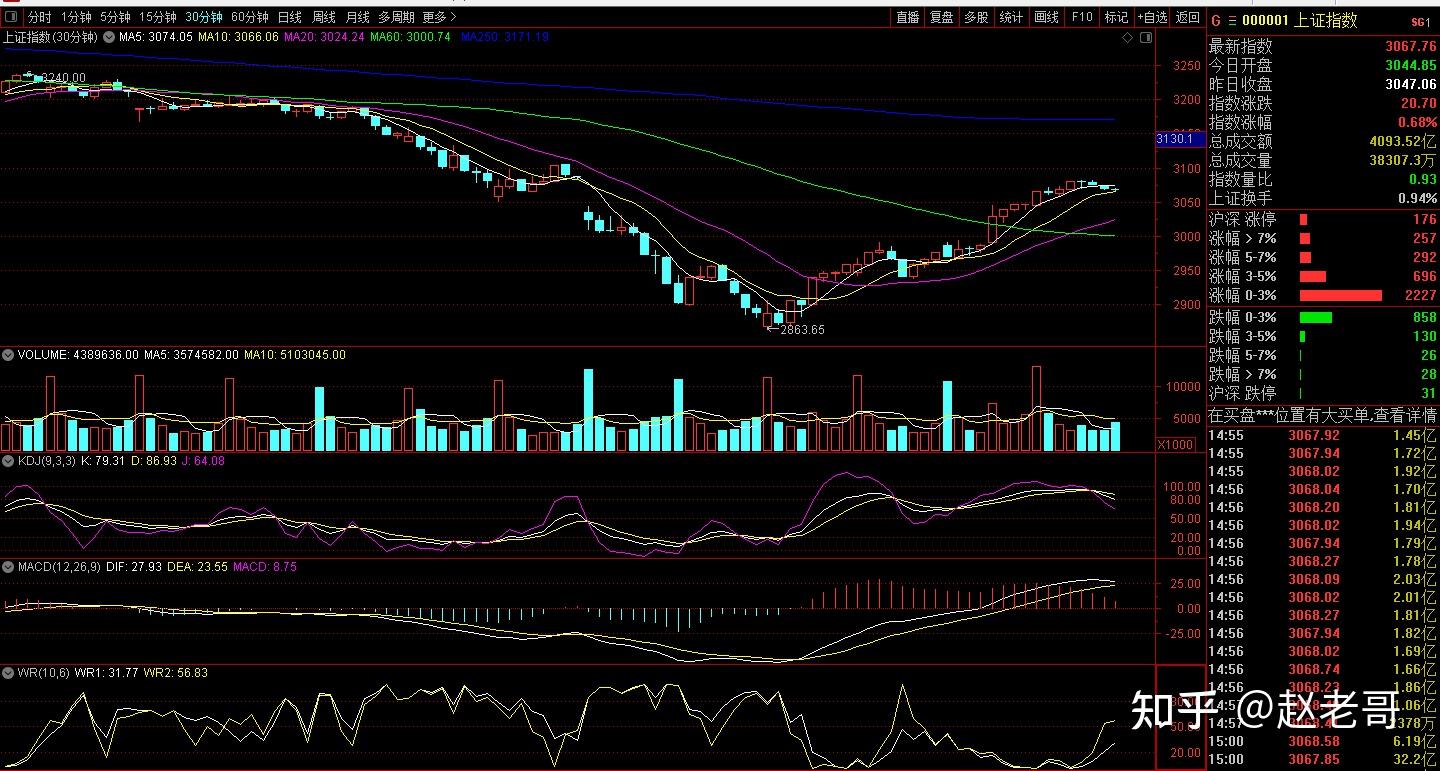The height and width of the screenshot is (771, 1440).
Task: Click the MA250: 3171.19 legend
Action: coord(504,37)
